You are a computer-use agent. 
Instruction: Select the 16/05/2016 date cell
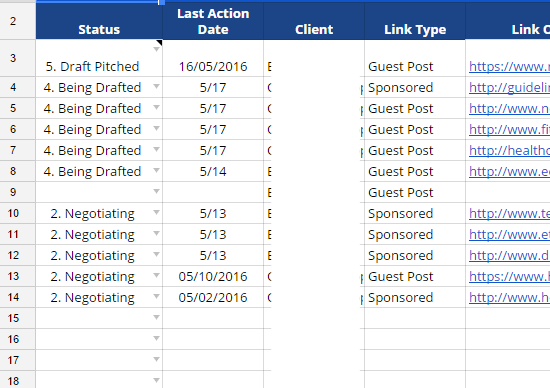click(213, 58)
